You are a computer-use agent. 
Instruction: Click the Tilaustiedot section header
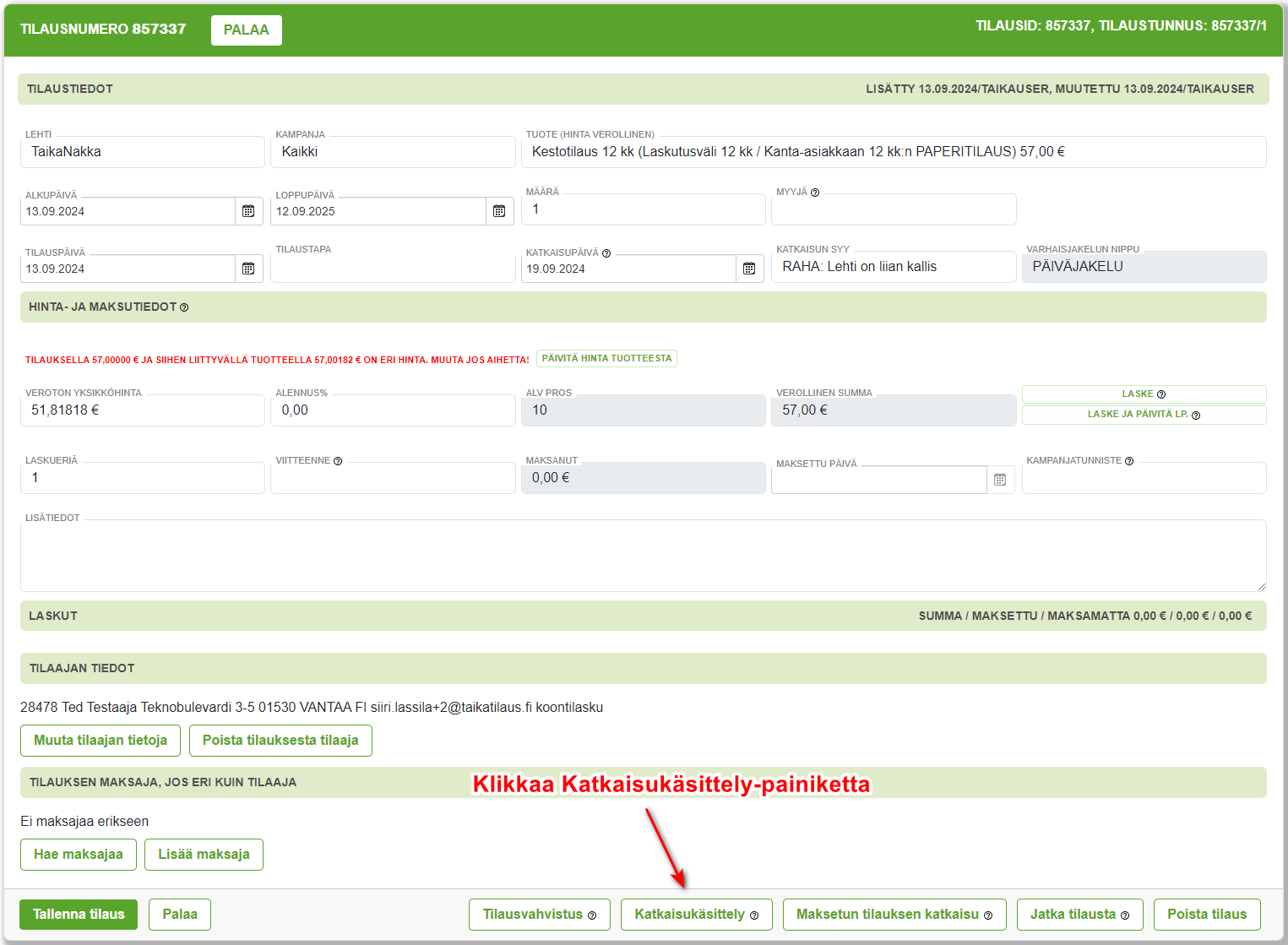click(x=644, y=89)
